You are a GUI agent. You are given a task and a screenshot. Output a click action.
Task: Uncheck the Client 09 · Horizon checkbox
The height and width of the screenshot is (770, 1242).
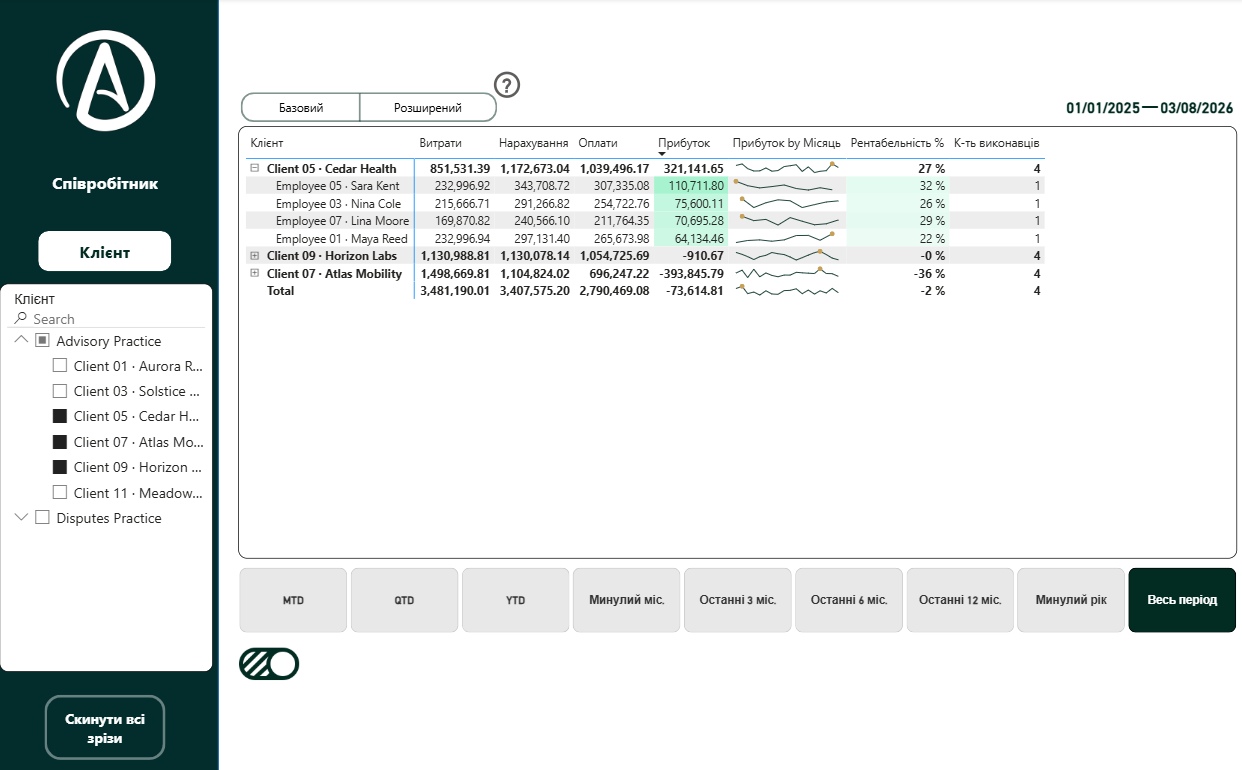click(x=60, y=467)
